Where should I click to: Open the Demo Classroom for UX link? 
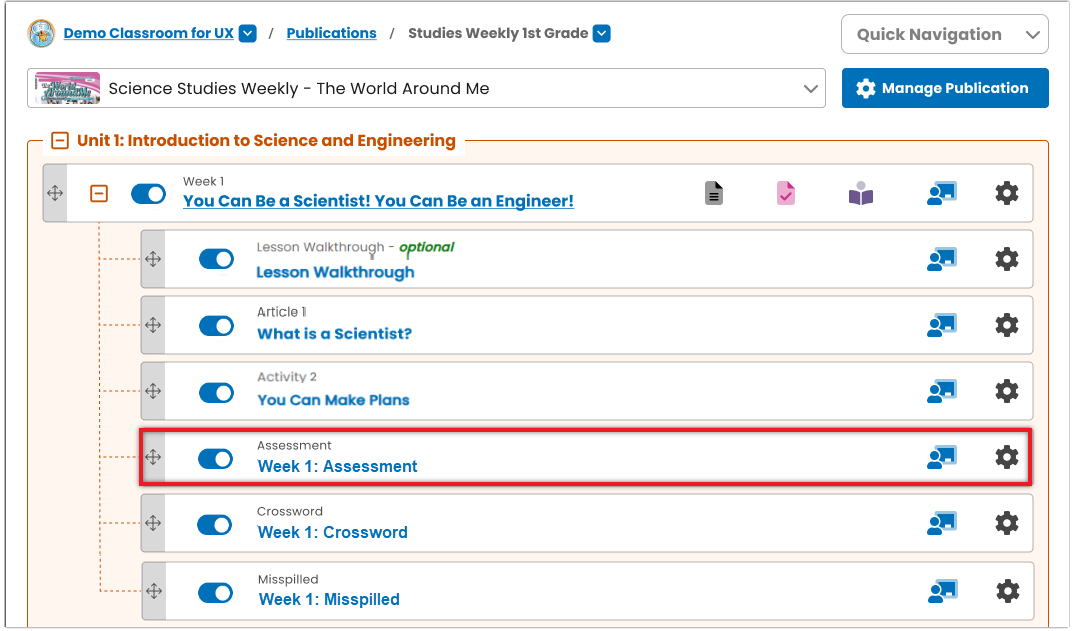click(149, 33)
